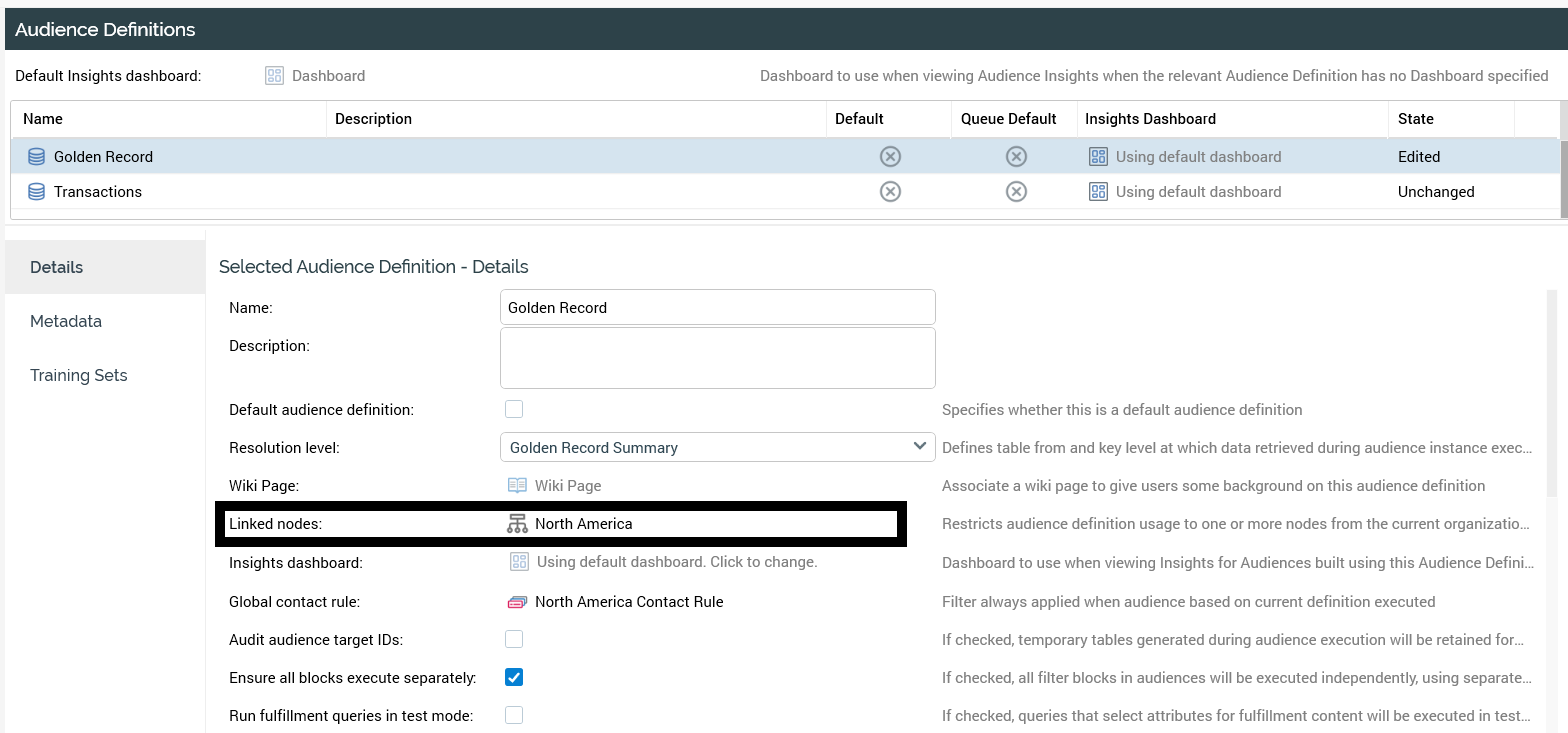Click the North America linked nodes icon
Viewport: 1568px width, 733px height.
(x=517, y=524)
